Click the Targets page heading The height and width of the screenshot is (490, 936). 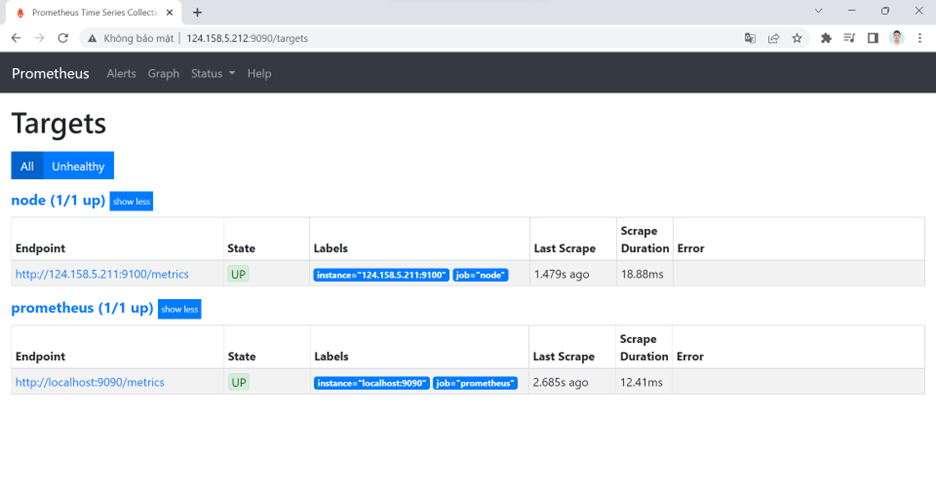[58, 124]
